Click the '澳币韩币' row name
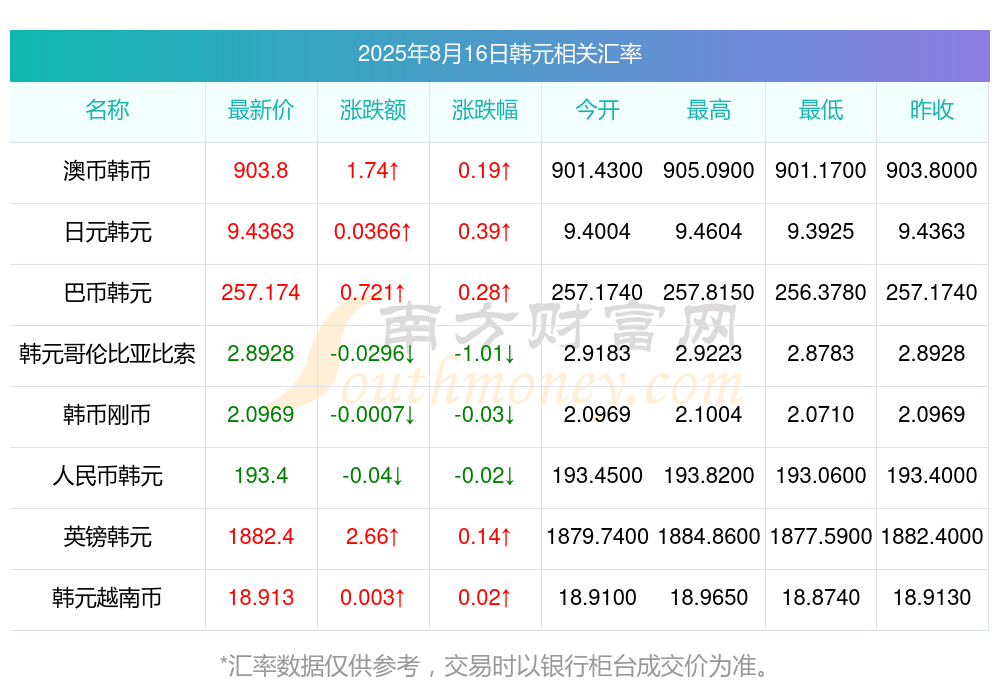 [x=107, y=171]
